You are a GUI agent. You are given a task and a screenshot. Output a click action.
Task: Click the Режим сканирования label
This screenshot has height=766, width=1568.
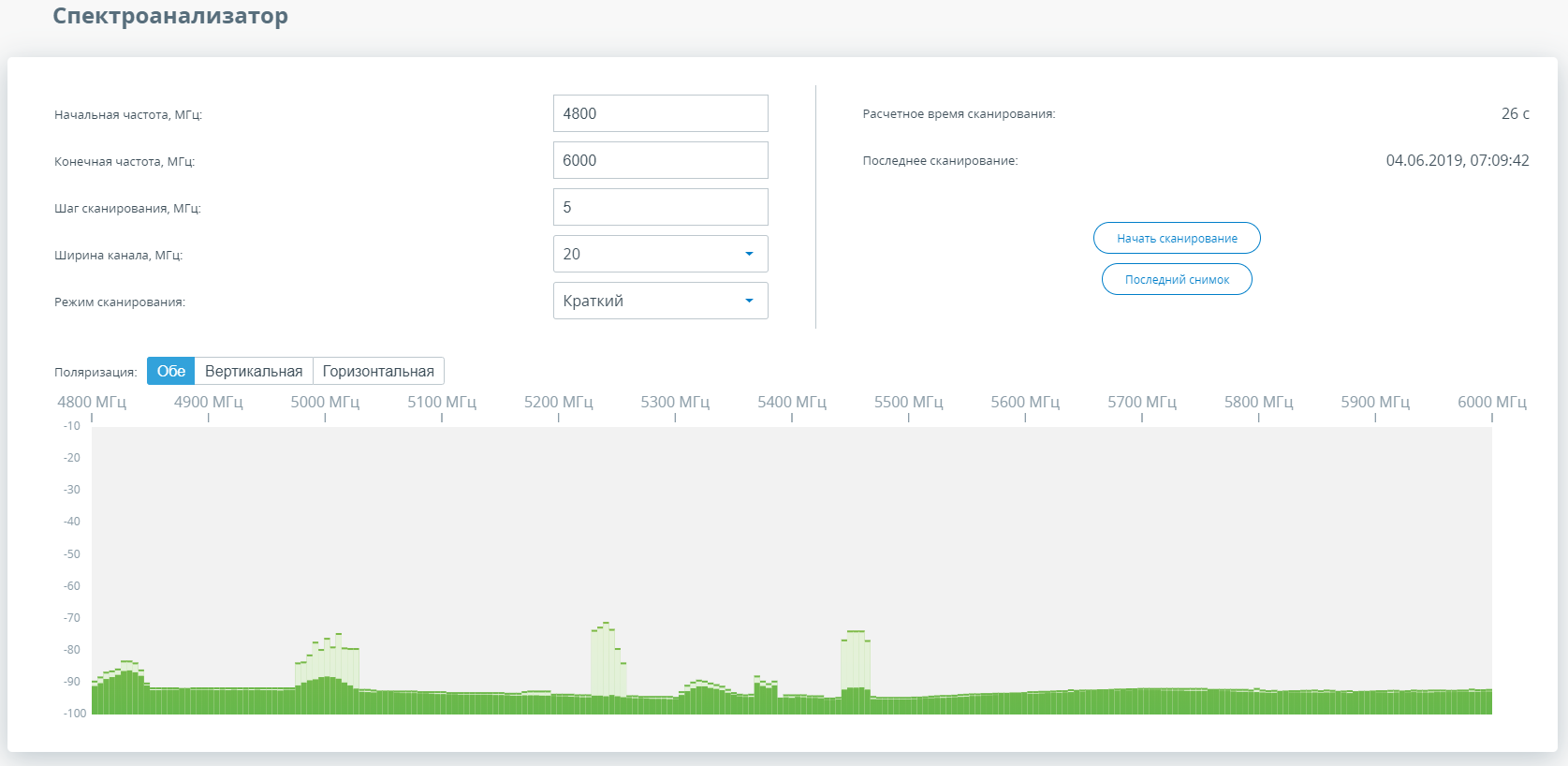(x=120, y=302)
